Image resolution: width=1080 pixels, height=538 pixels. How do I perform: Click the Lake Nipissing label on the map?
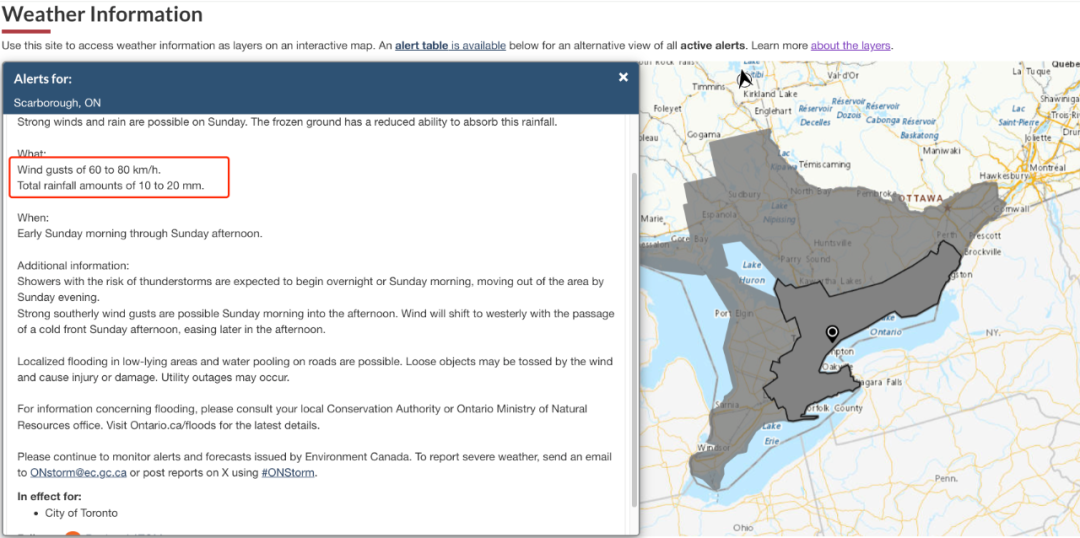click(x=779, y=214)
